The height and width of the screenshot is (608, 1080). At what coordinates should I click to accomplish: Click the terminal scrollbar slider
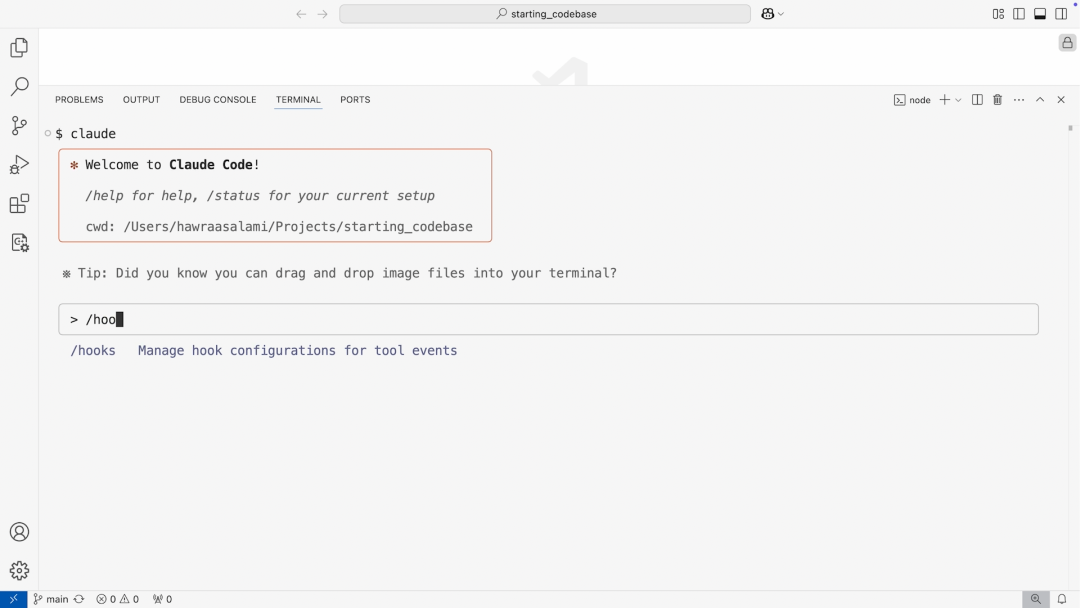pos(1070,128)
